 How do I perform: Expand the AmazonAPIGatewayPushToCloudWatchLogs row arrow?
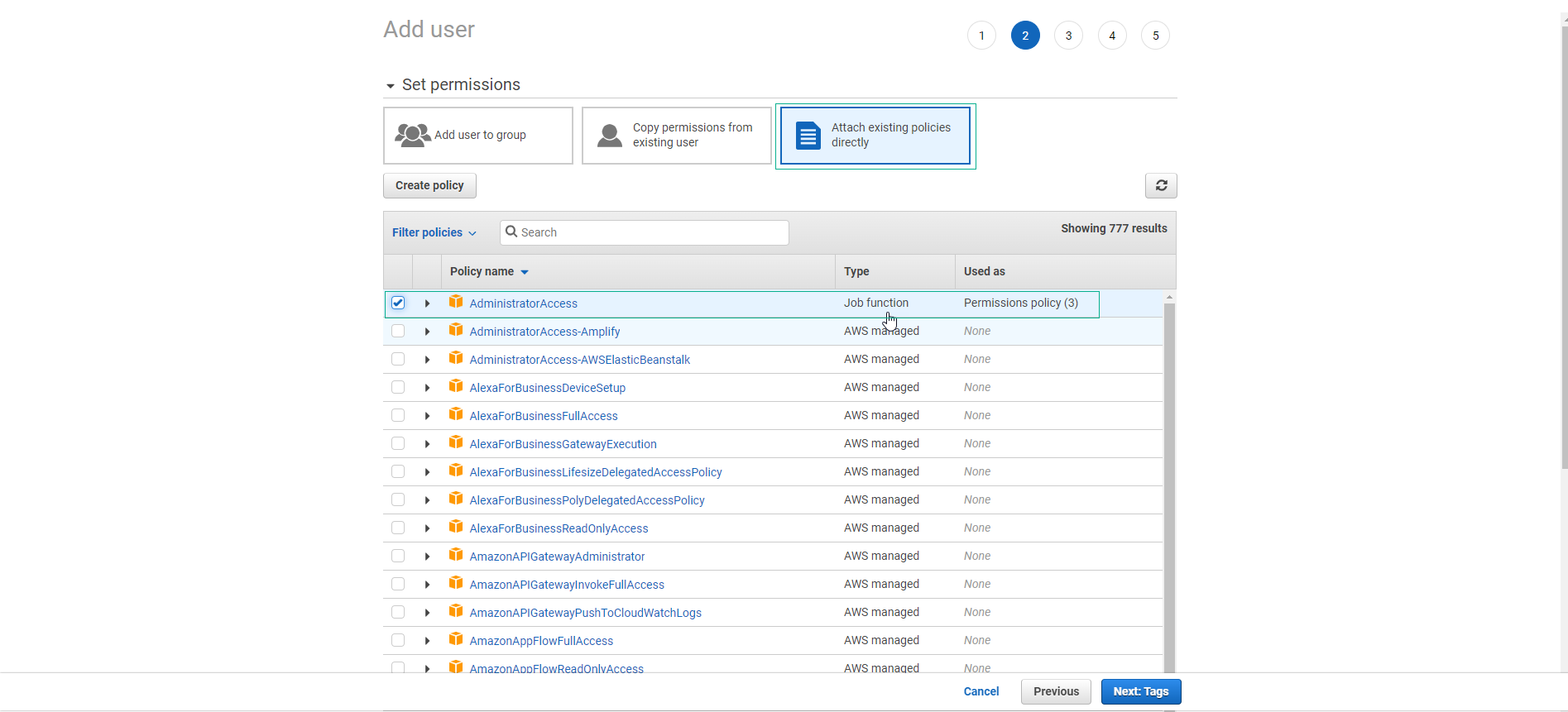point(427,613)
